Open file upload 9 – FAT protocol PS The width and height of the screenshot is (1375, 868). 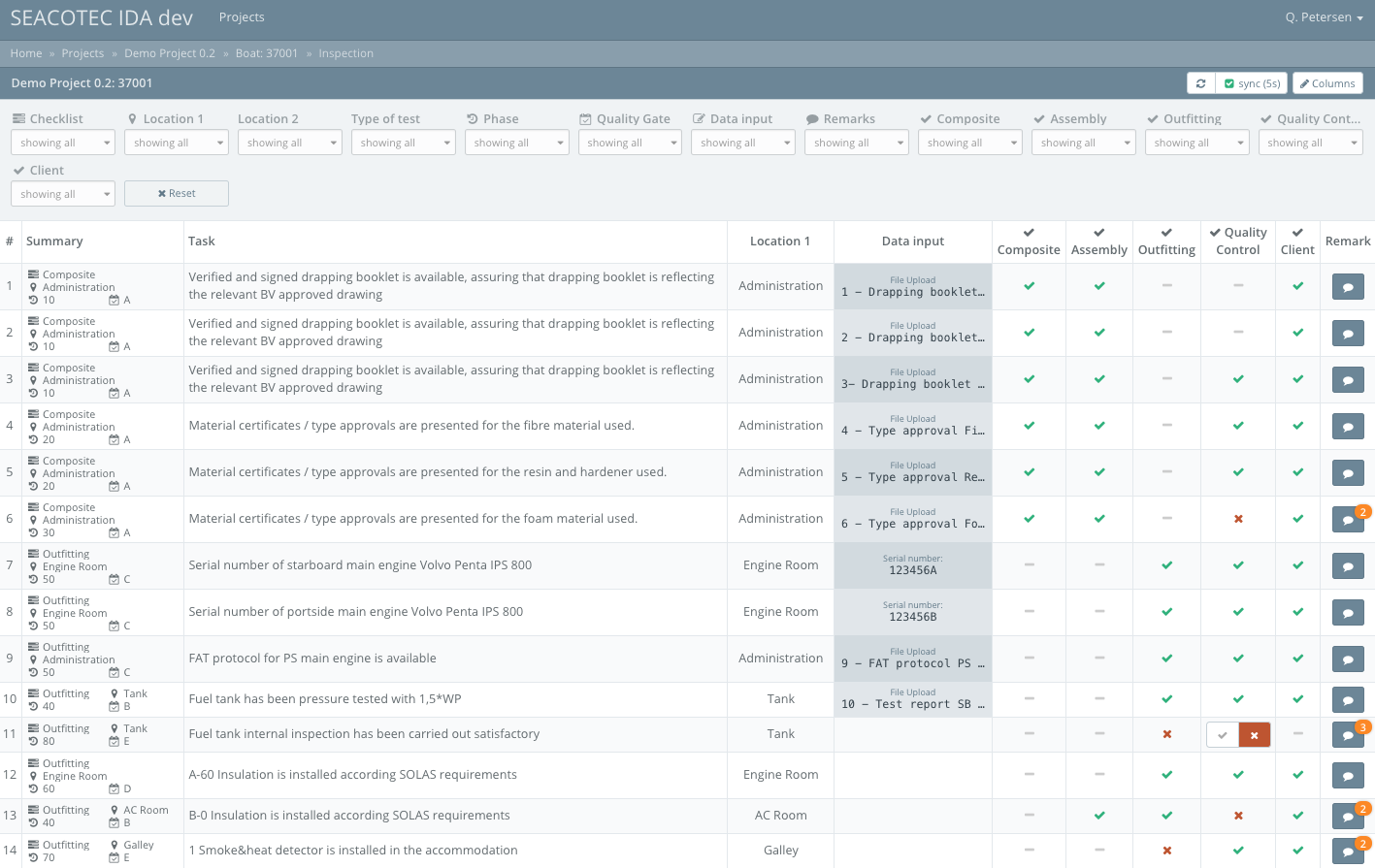point(913,659)
